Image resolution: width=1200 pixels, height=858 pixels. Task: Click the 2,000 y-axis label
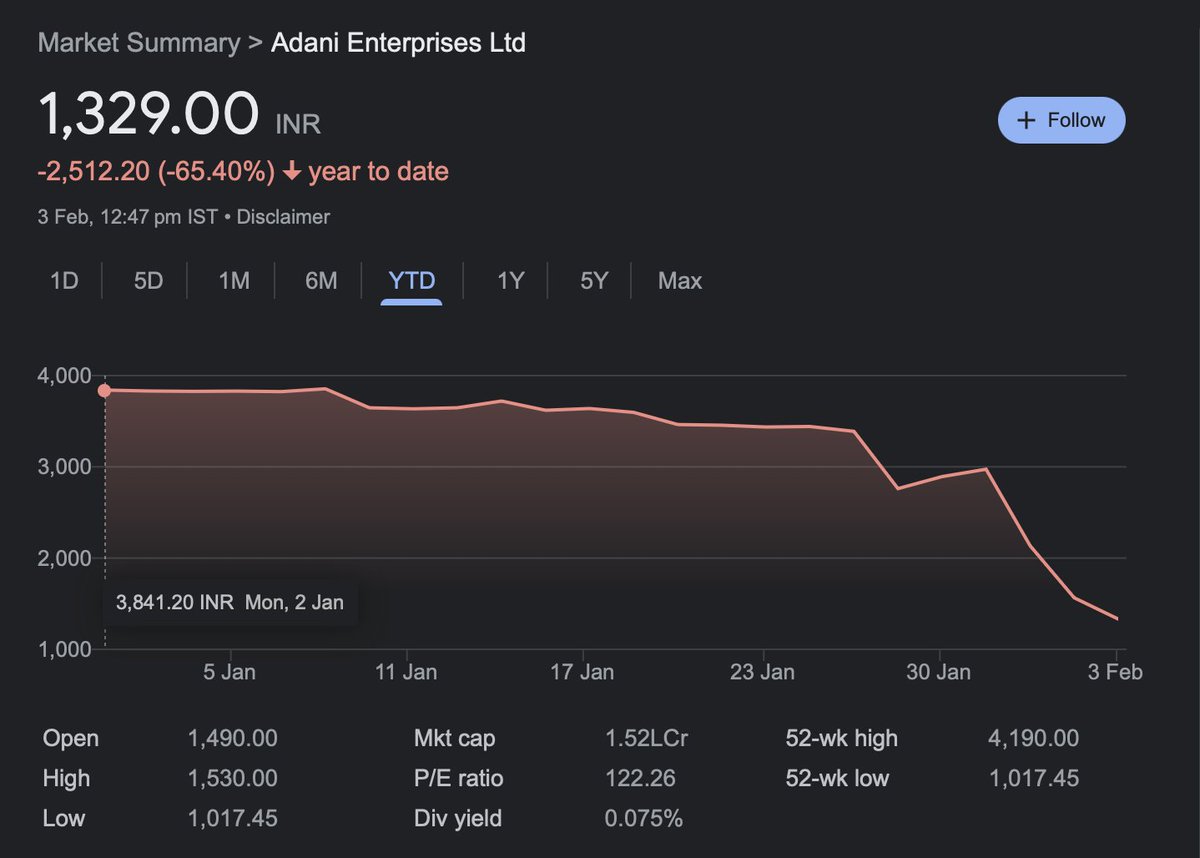64,558
